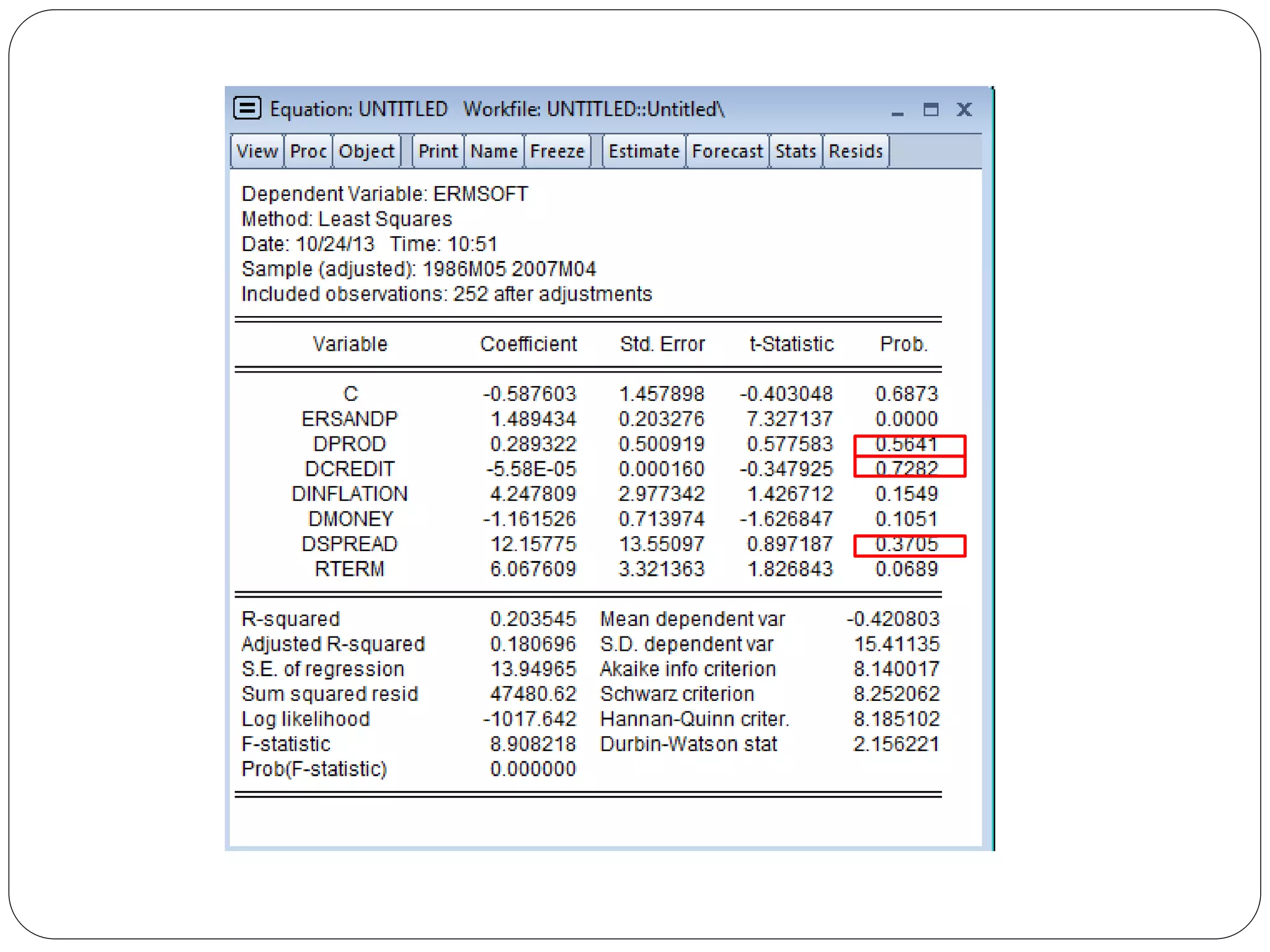This screenshot has width=1270, height=952.
Task: Show residuals with Resids button
Action: coord(856,151)
